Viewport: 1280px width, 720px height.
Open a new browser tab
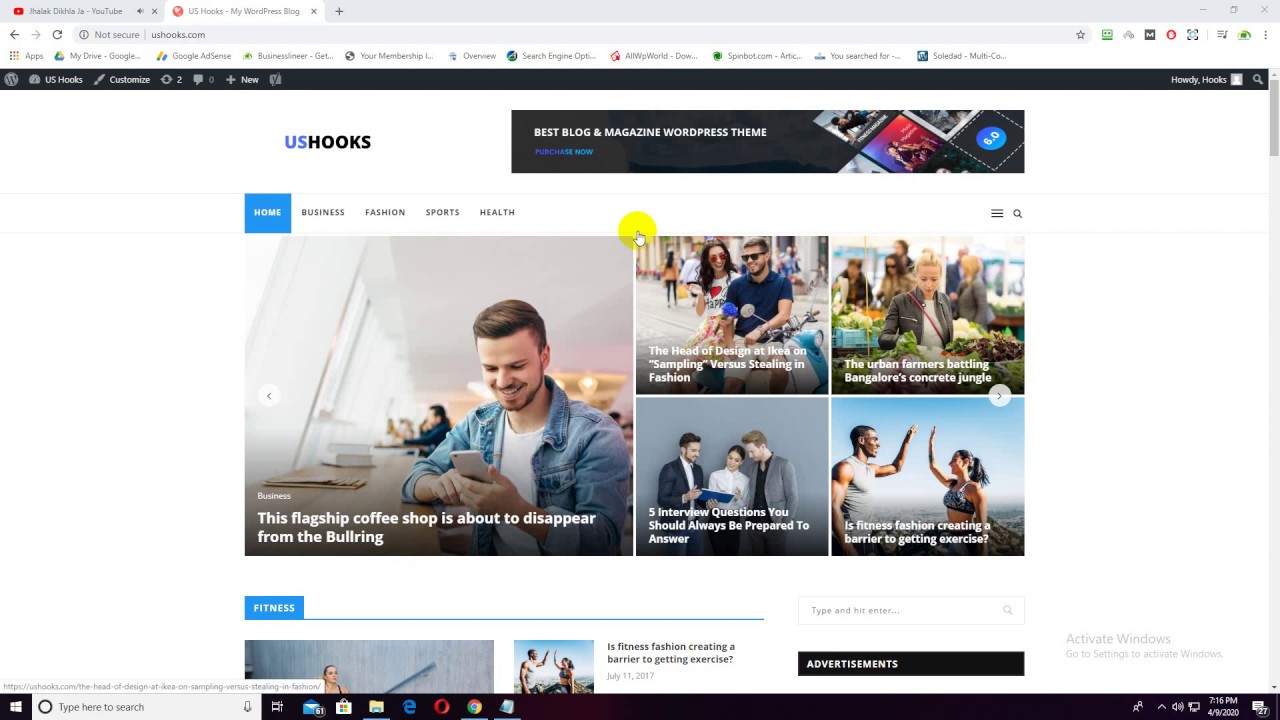pyautogui.click(x=339, y=11)
